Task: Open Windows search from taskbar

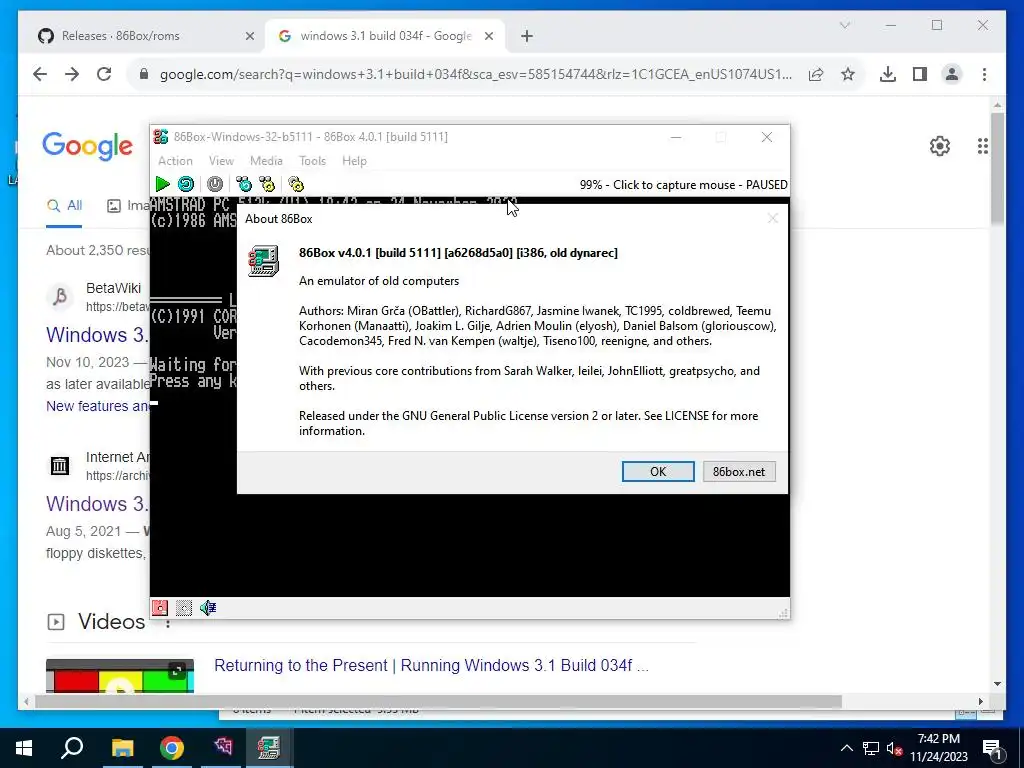Action: click(x=72, y=748)
